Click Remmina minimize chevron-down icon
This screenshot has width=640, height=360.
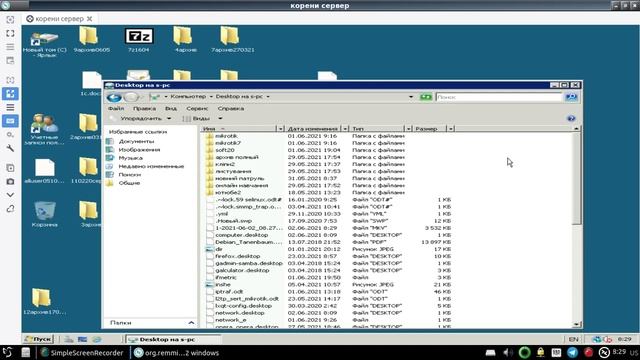coord(10,195)
